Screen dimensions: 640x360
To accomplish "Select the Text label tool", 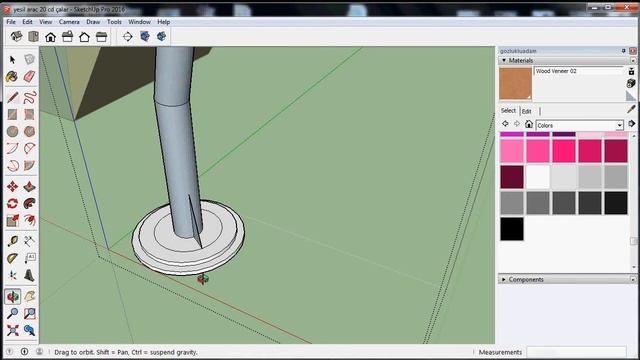I will (29, 258).
